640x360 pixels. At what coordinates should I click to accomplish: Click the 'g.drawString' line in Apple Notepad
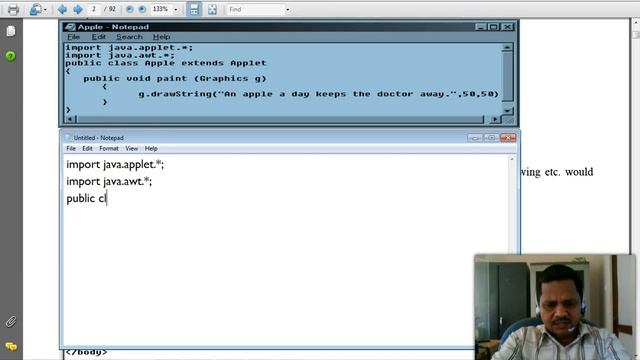318,94
